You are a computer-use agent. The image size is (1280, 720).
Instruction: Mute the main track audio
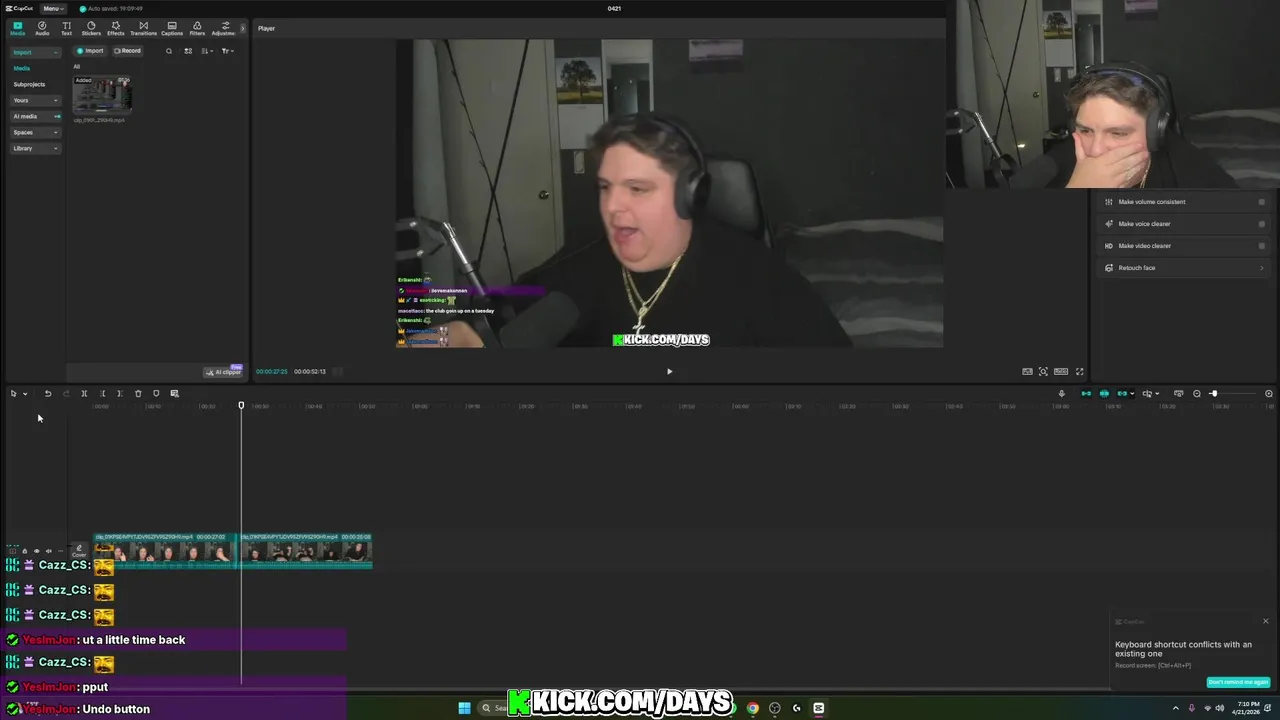(48, 551)
